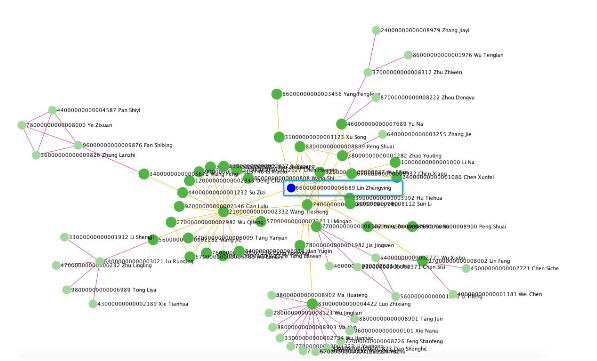Click the Chen Sicheng node circle
Image resolution: width=597 pixels, height=361 pixels.
(x=466, y=268)
